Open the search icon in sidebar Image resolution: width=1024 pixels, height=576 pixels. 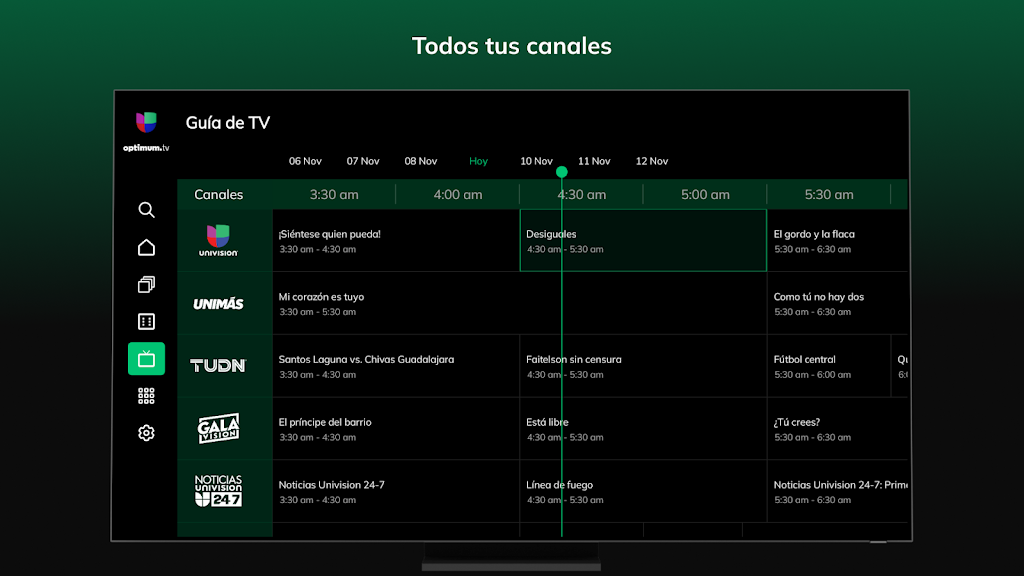coord(146,210)
